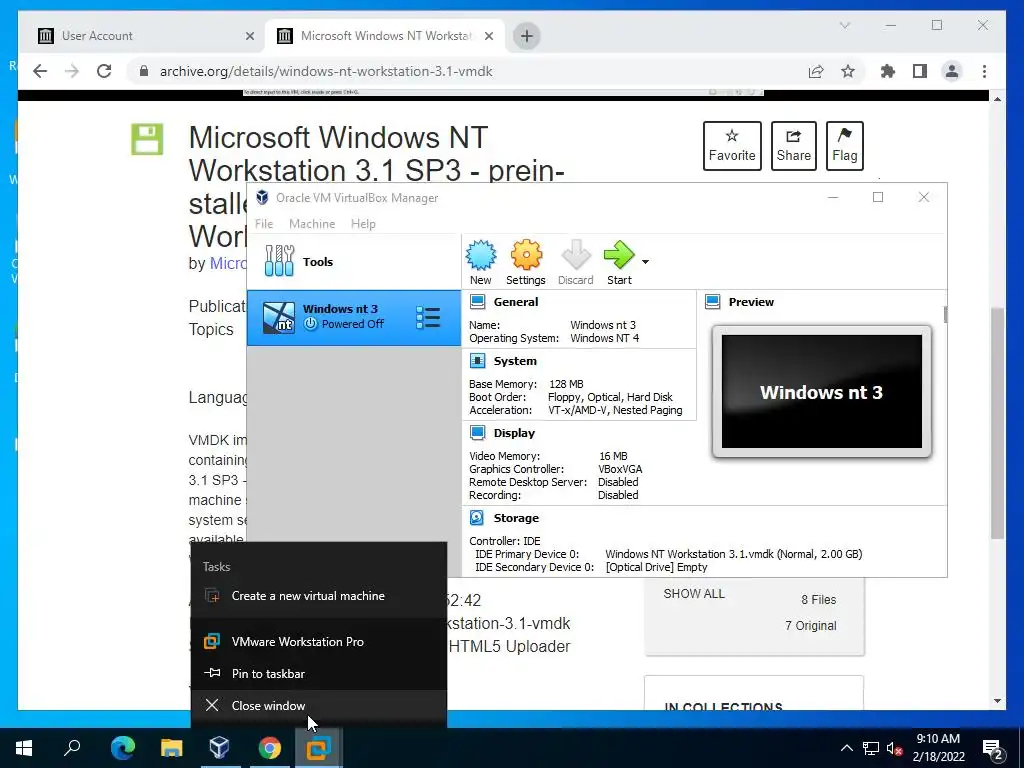Click the green floppy software icon
This screenshot has height=768, width=1024.
tap(147, 139)
